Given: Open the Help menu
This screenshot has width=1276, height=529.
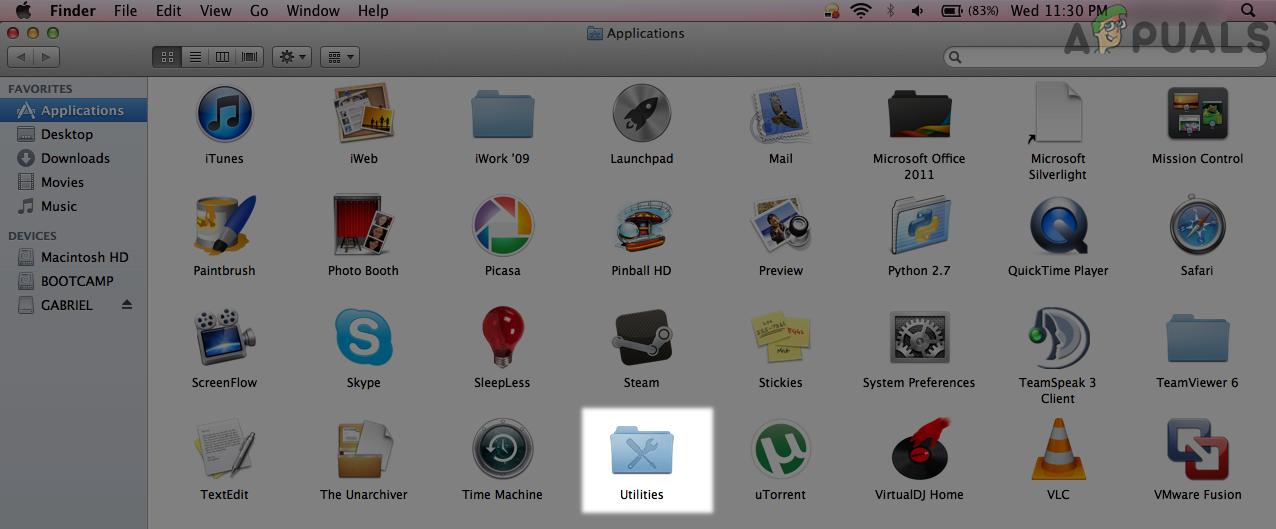Looking at the screenshot, I should pos(373,11).
